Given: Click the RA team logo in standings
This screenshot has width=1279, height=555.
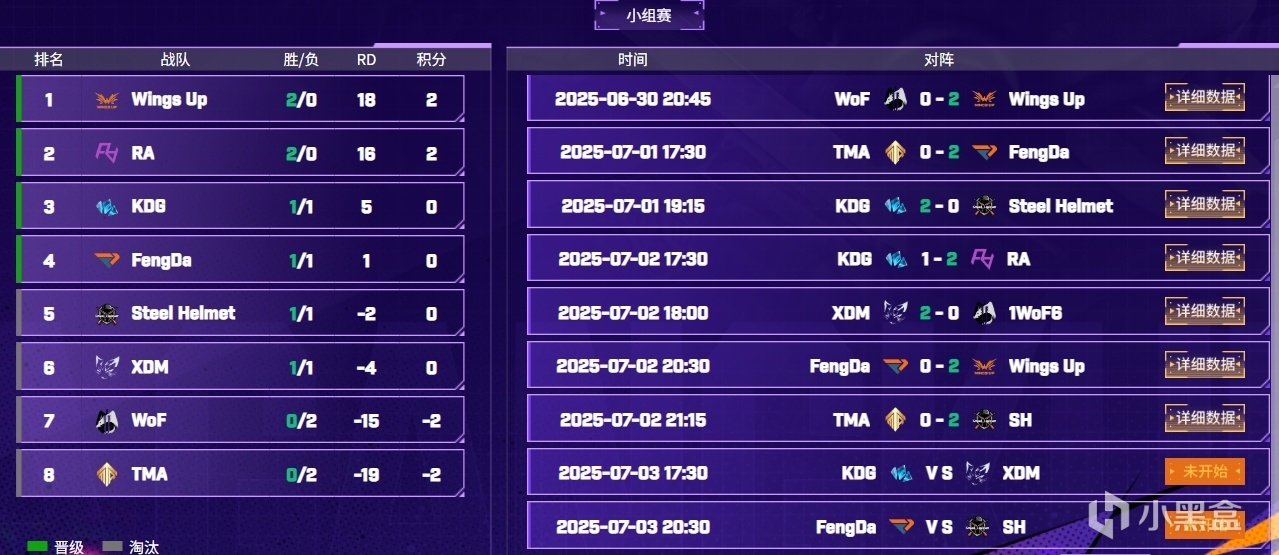Looking at the screenshot, I should (106, 153).
